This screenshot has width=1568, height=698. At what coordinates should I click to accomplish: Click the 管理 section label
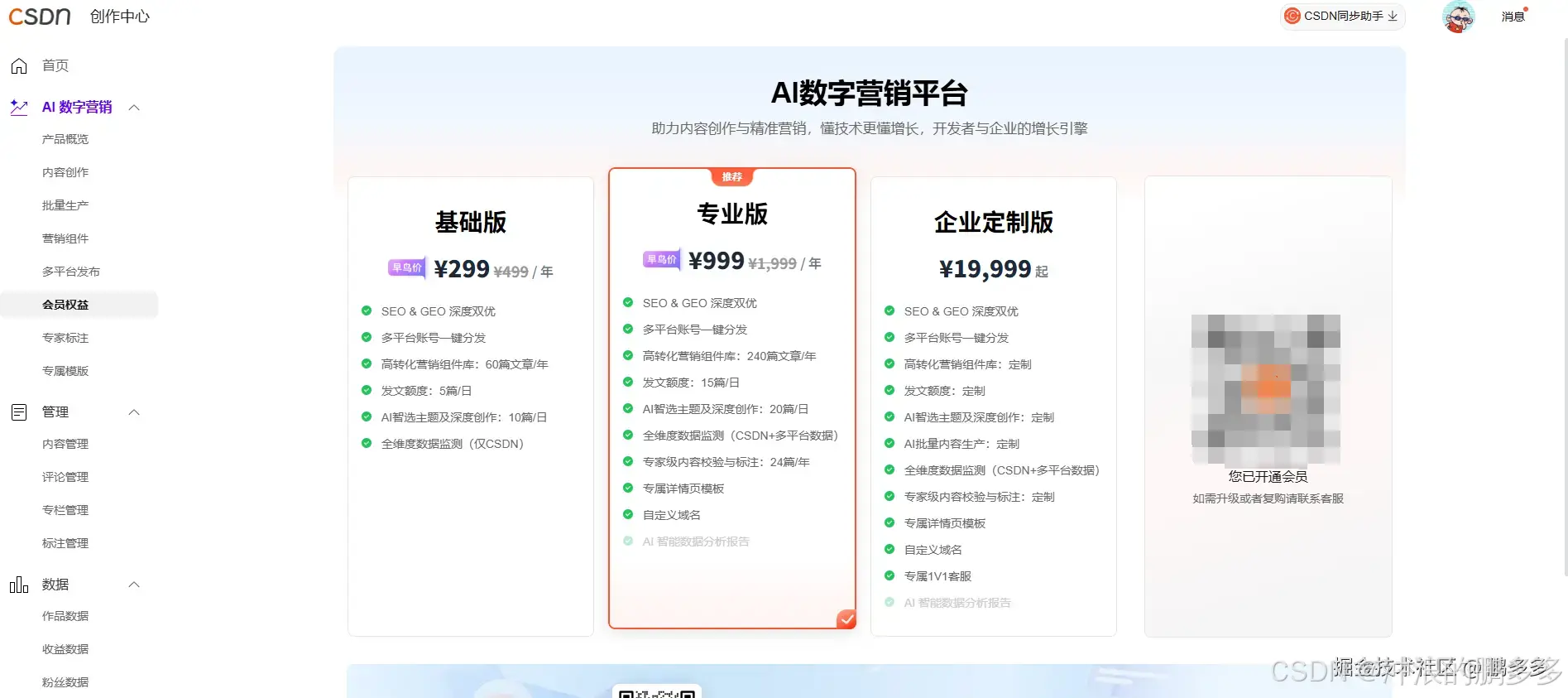click(x=55, y=412)
